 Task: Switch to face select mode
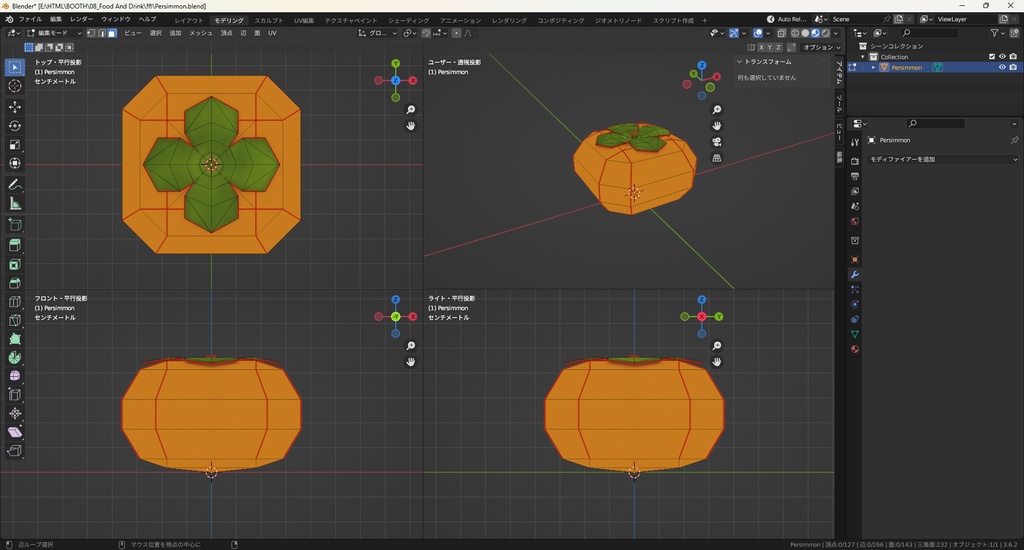[112, 33]
